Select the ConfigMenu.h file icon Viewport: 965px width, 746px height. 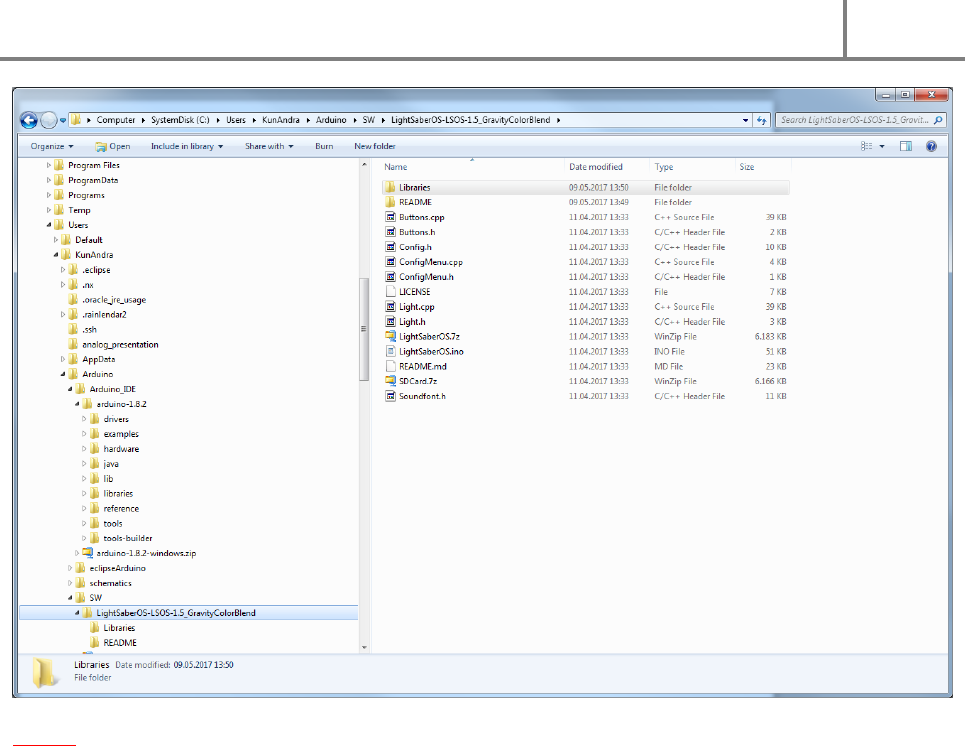point(390,276)
